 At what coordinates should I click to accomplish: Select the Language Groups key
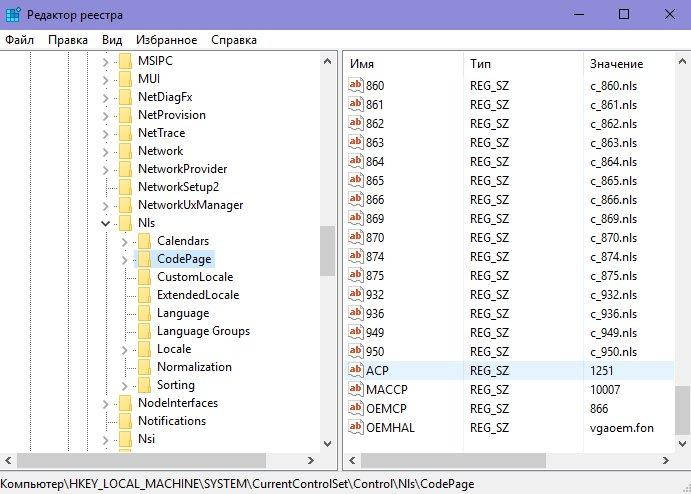coord(203,331)
